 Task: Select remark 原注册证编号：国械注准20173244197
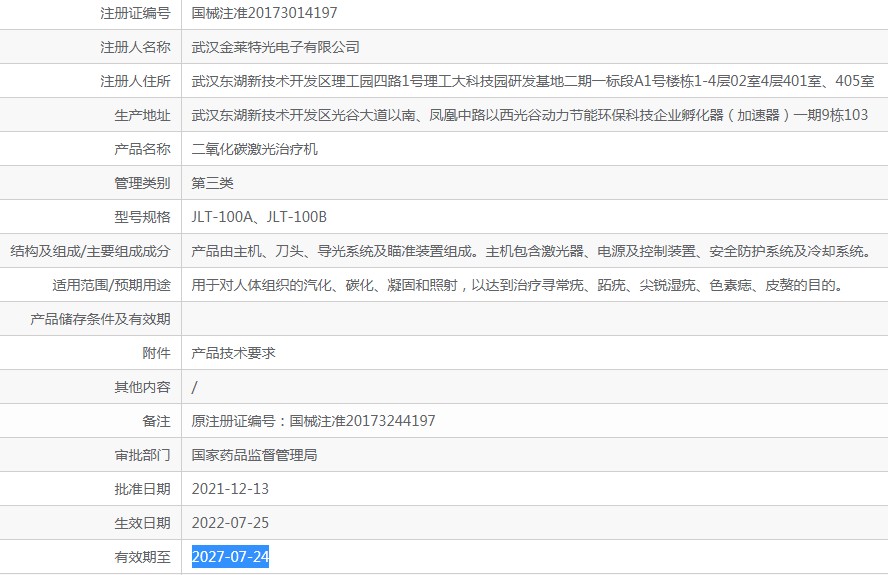314,421
